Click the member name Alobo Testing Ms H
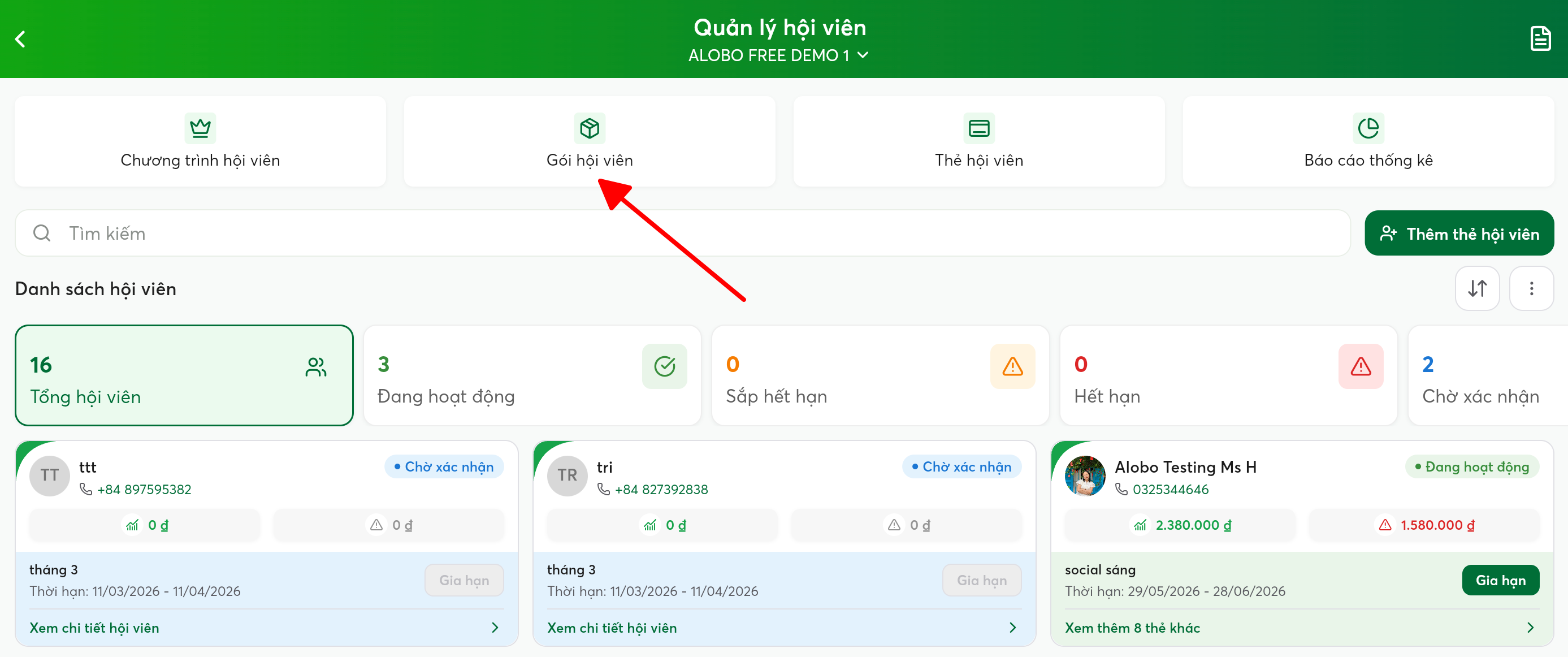The height and width of the screenshot is (657, 1568). (1185, 467)
